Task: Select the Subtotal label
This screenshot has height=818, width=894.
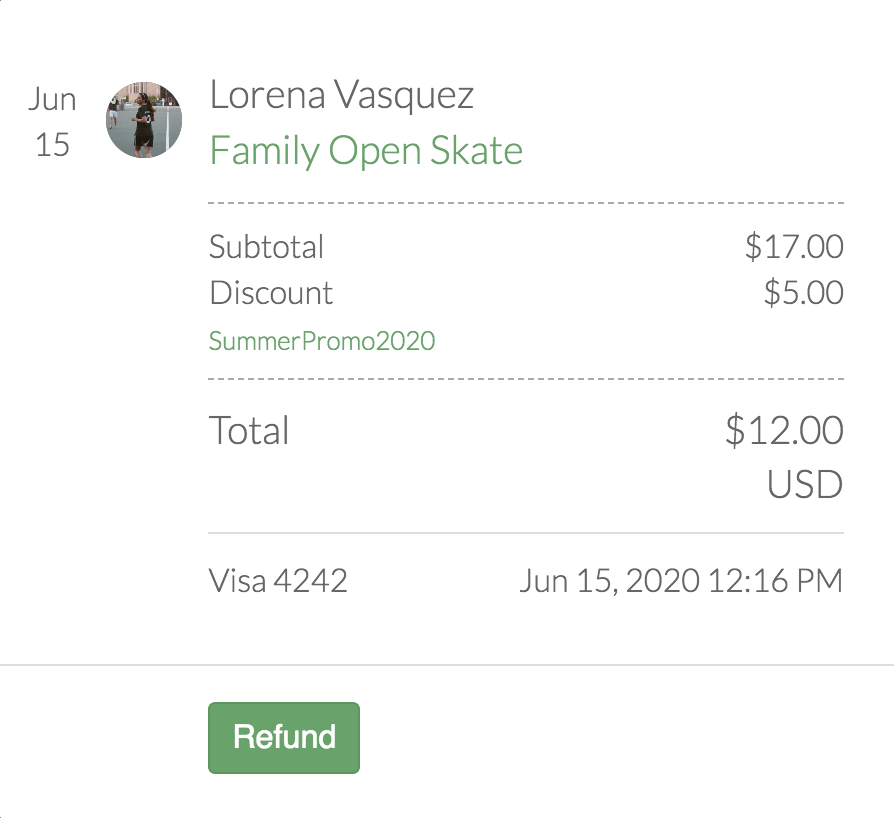Action: tap(267, 246)
